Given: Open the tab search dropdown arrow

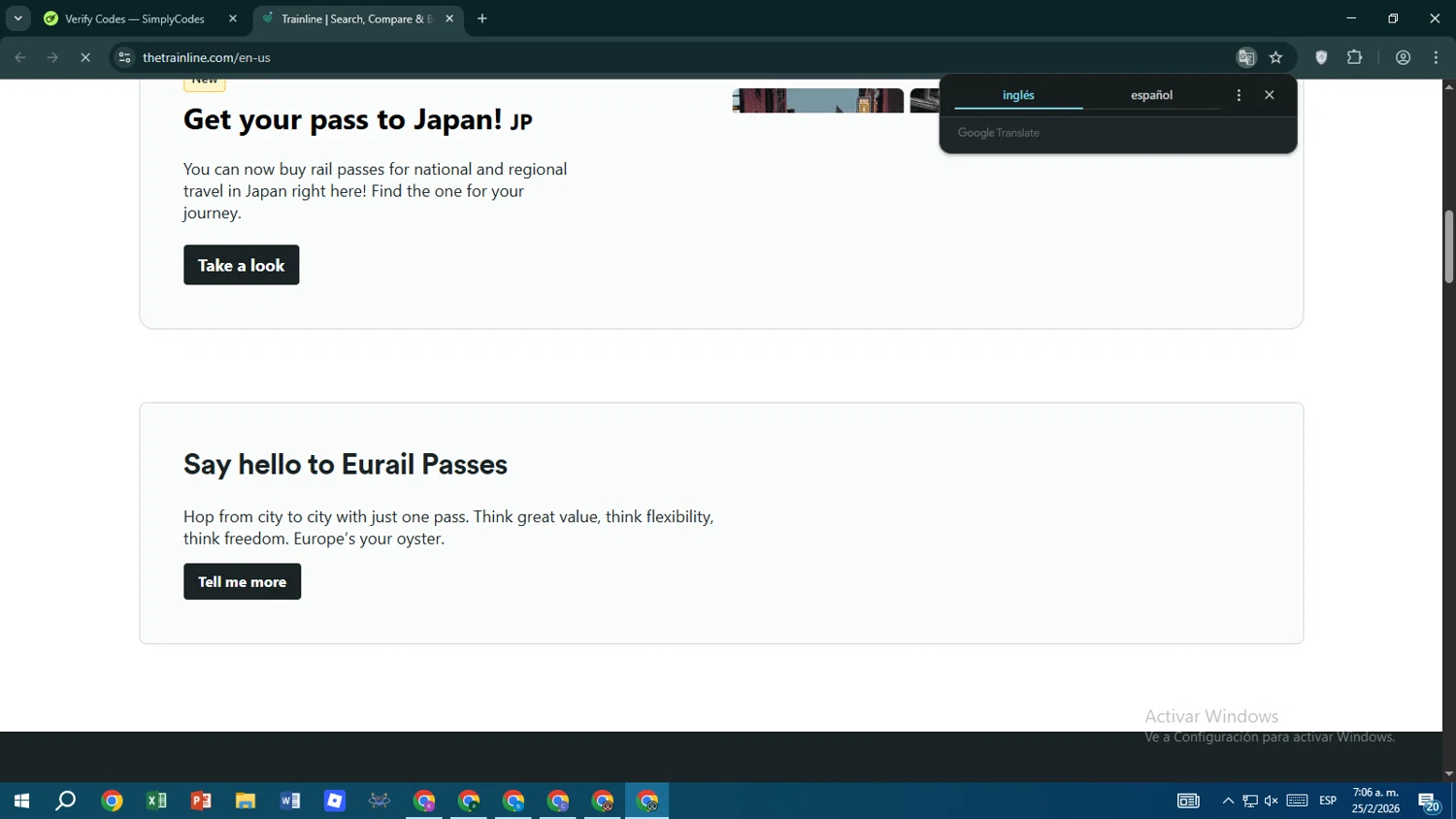Looking at the screenshot, I should [17, 18].
